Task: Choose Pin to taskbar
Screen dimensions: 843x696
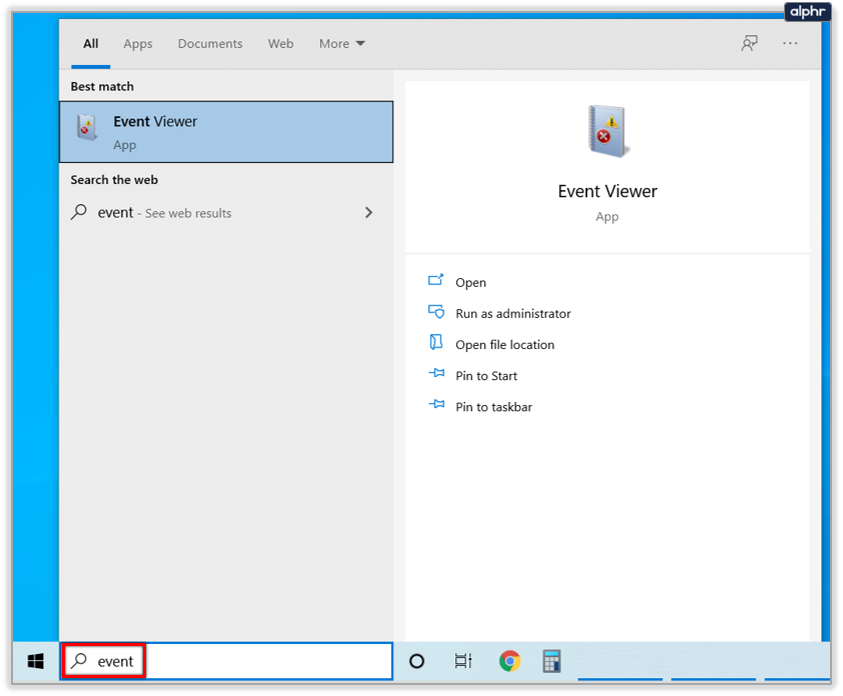Action: (494, 407)
